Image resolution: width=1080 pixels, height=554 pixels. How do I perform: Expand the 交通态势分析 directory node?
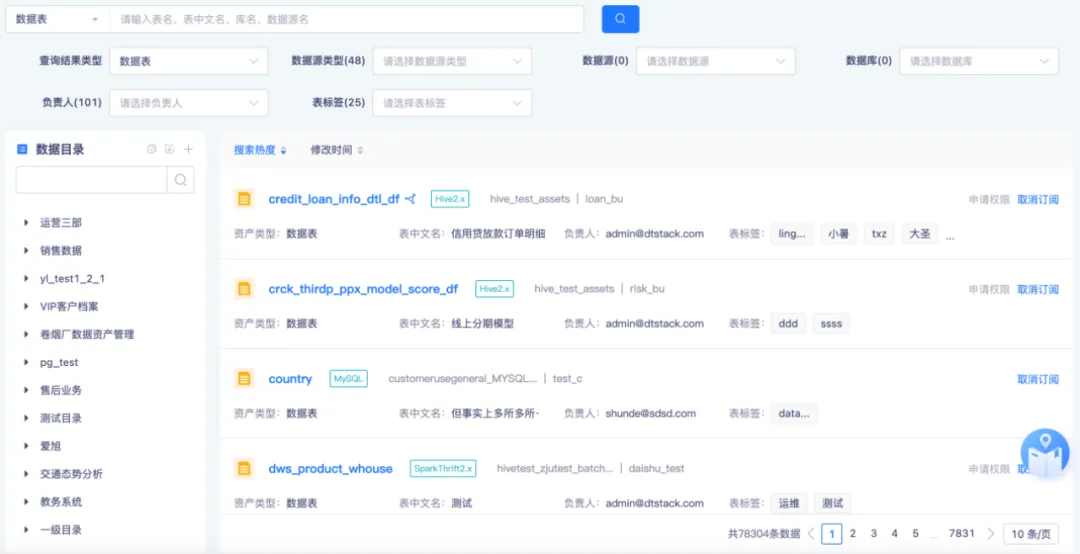tap(26, 474)
